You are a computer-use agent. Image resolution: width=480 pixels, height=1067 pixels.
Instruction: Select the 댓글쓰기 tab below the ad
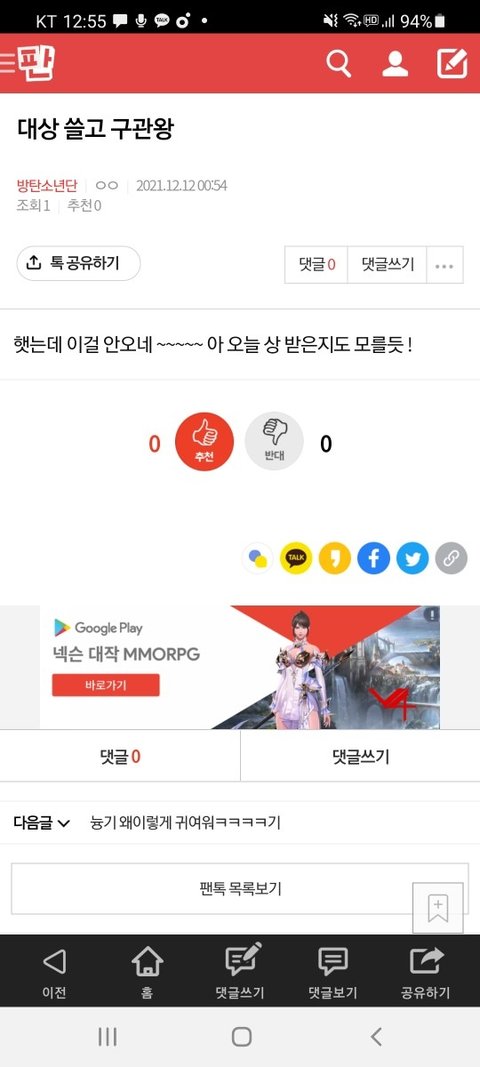(361, 756)
